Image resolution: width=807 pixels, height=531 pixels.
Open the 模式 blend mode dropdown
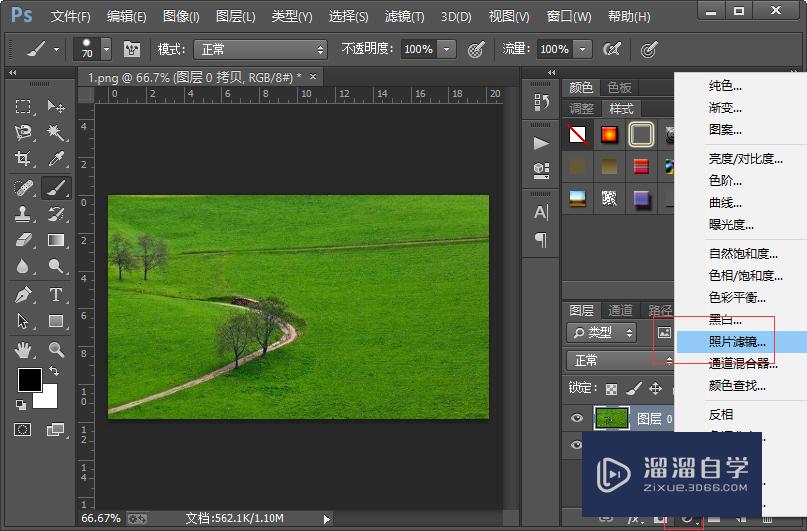(261, 49)
